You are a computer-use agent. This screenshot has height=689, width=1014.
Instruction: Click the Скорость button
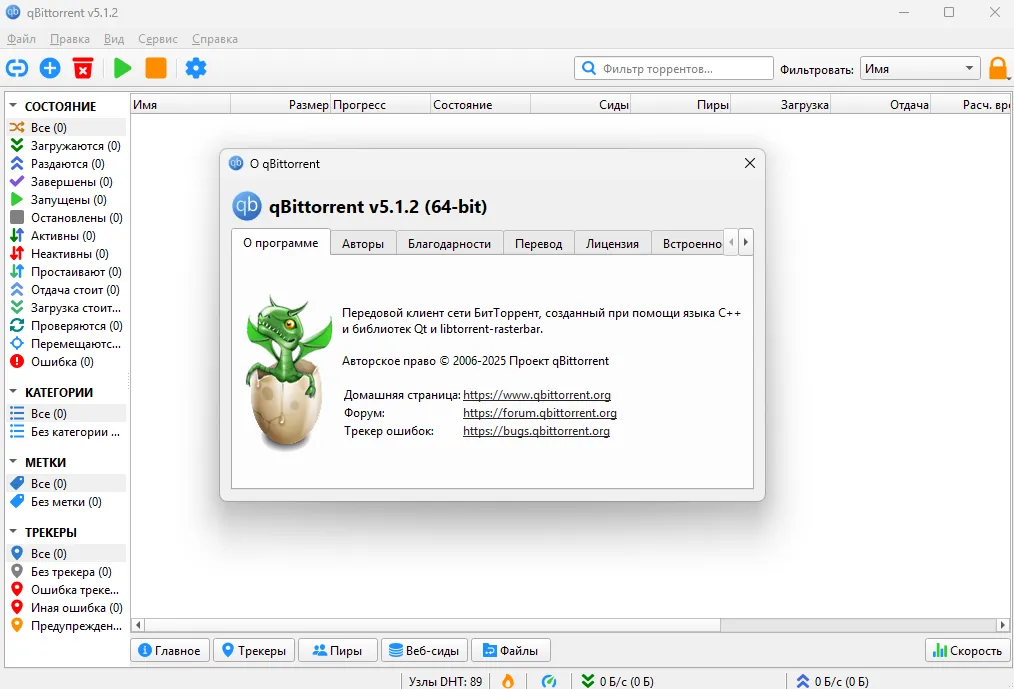[966, 650]
